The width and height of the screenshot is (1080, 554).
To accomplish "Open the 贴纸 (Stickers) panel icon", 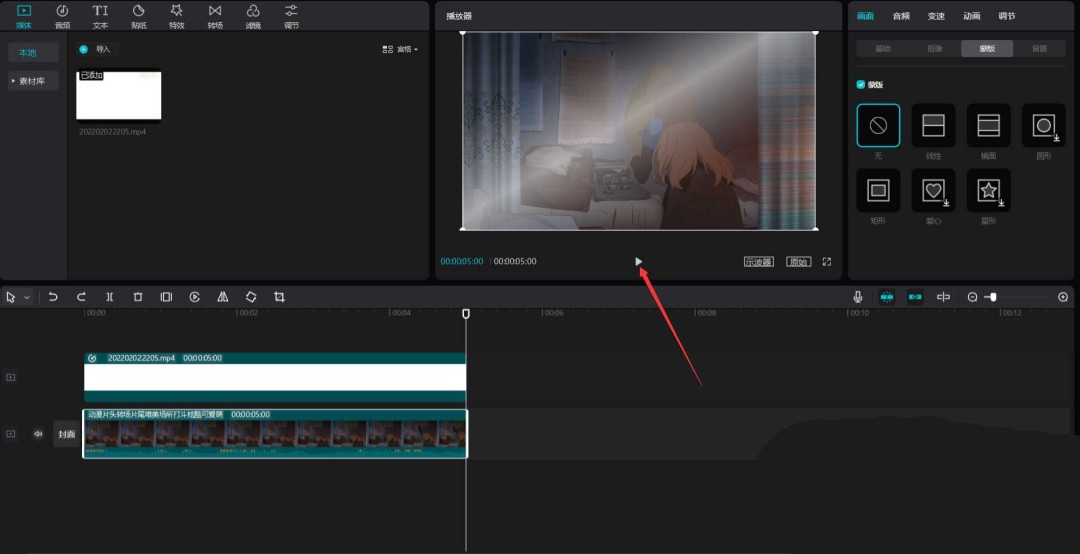I will point(138,15).
